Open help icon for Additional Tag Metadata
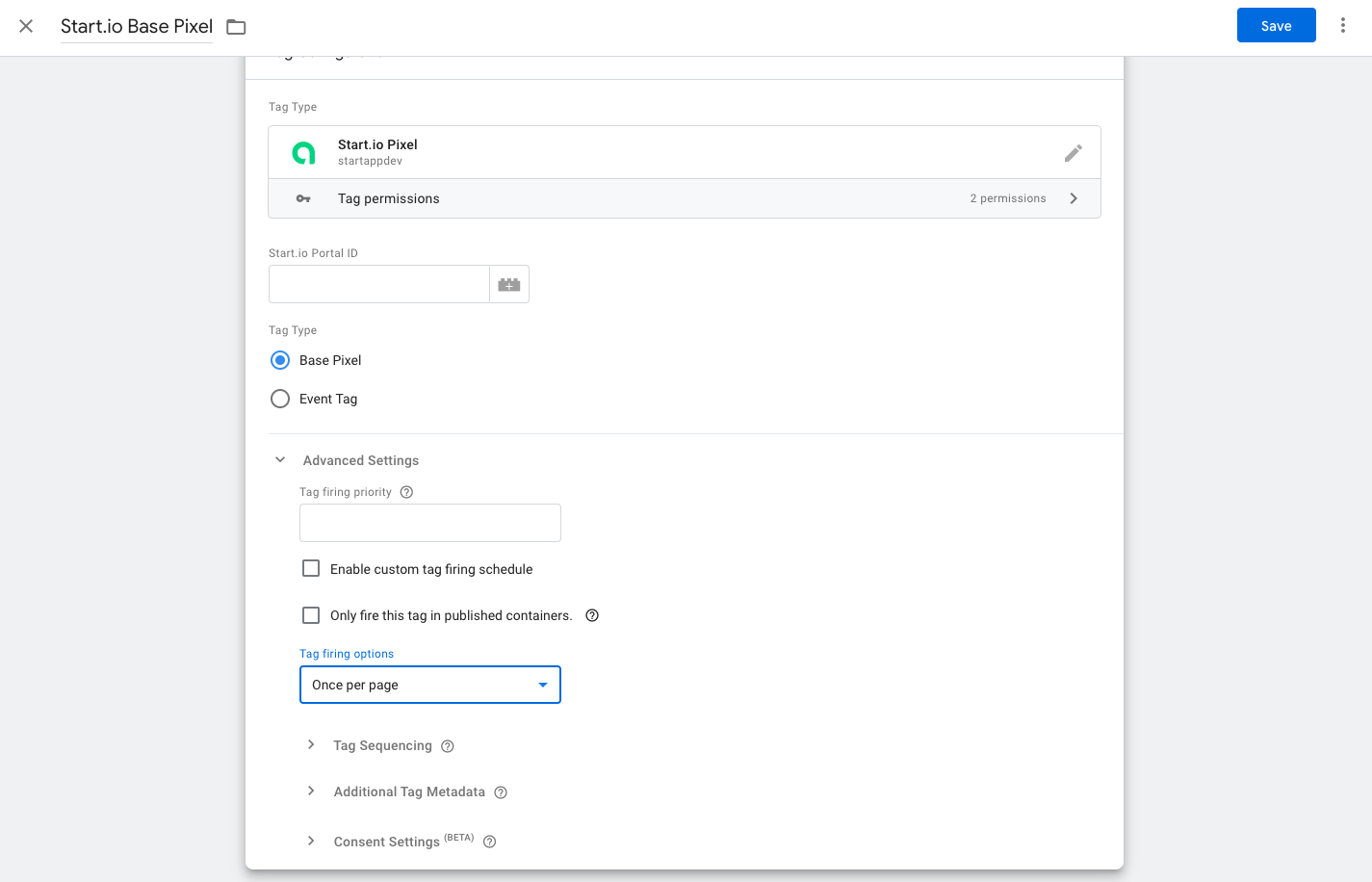The height and width of the screenshot is (882, 1372). (x=501, y=792)
